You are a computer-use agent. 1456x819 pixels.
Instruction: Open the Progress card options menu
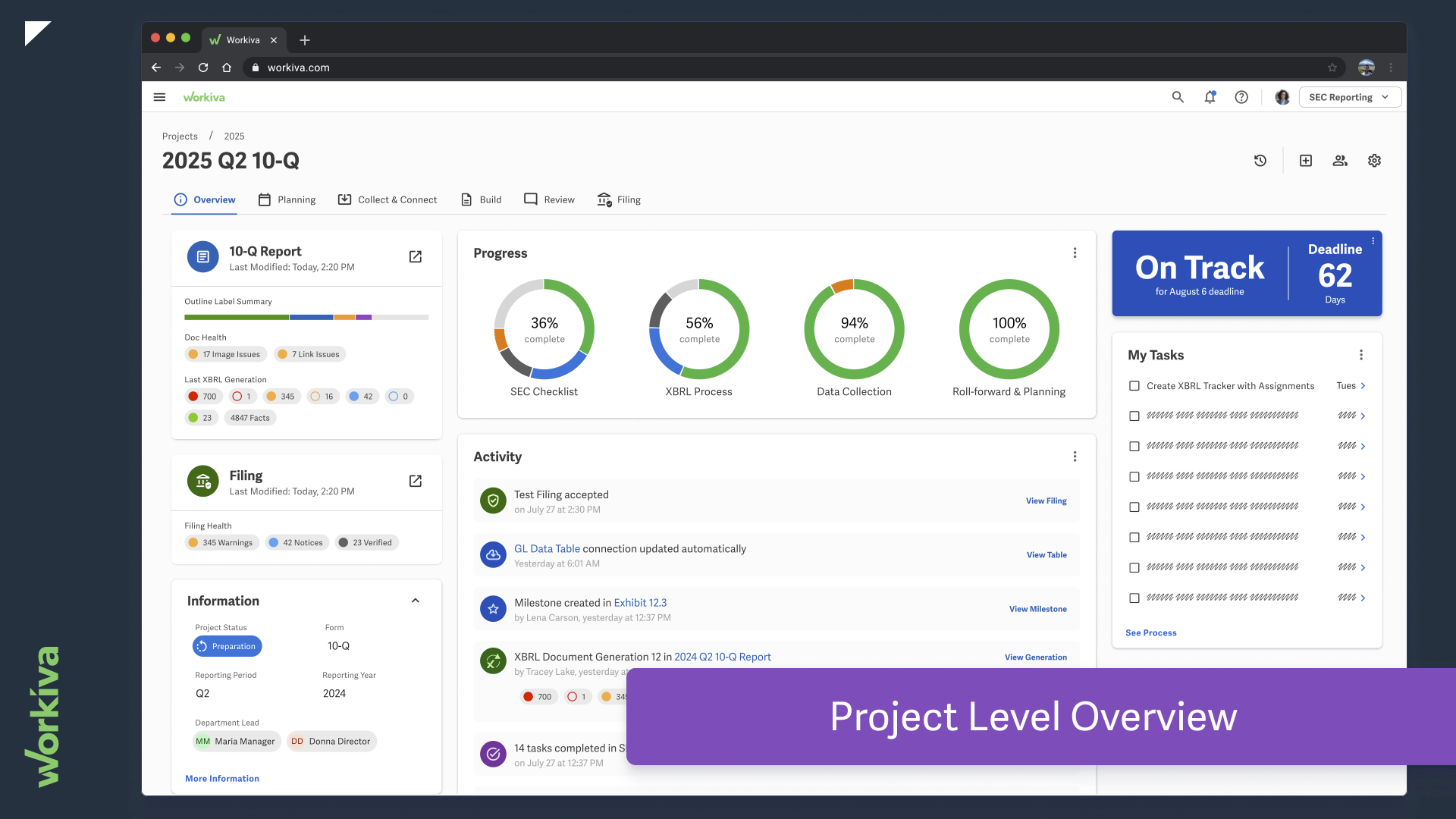coord(1075,253)
